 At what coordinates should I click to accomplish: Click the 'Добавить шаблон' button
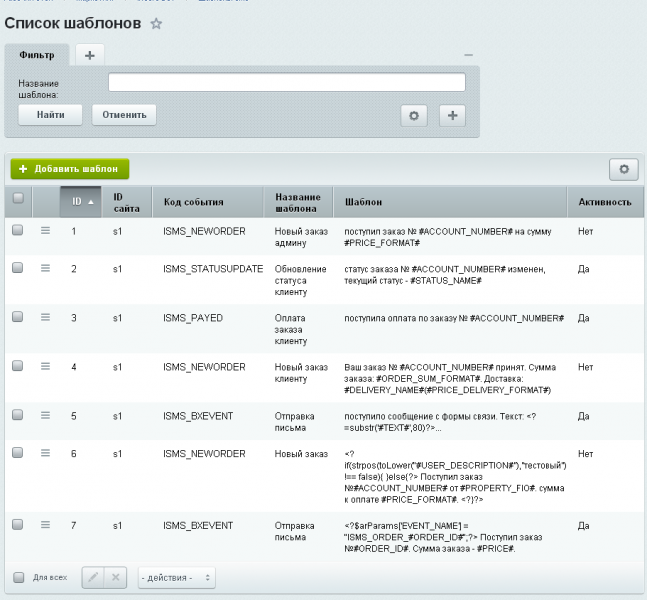[x=70, y=169]
